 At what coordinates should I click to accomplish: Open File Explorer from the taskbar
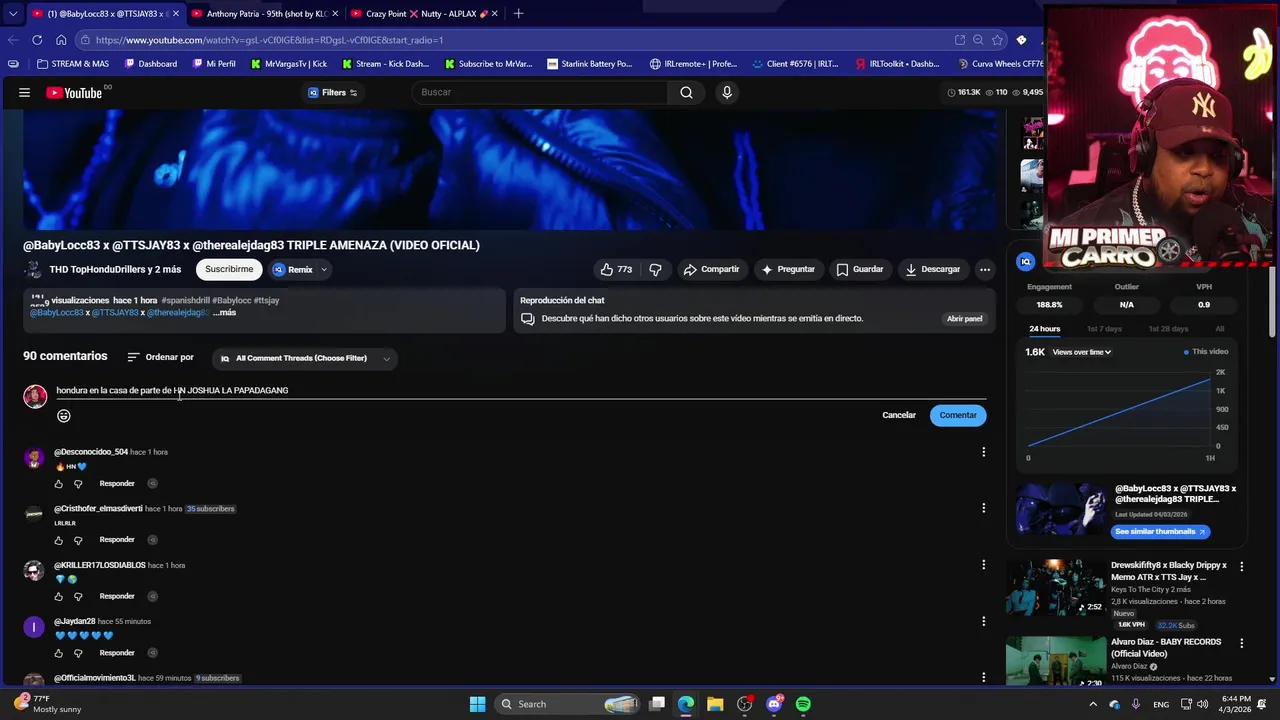coord(715,704)
